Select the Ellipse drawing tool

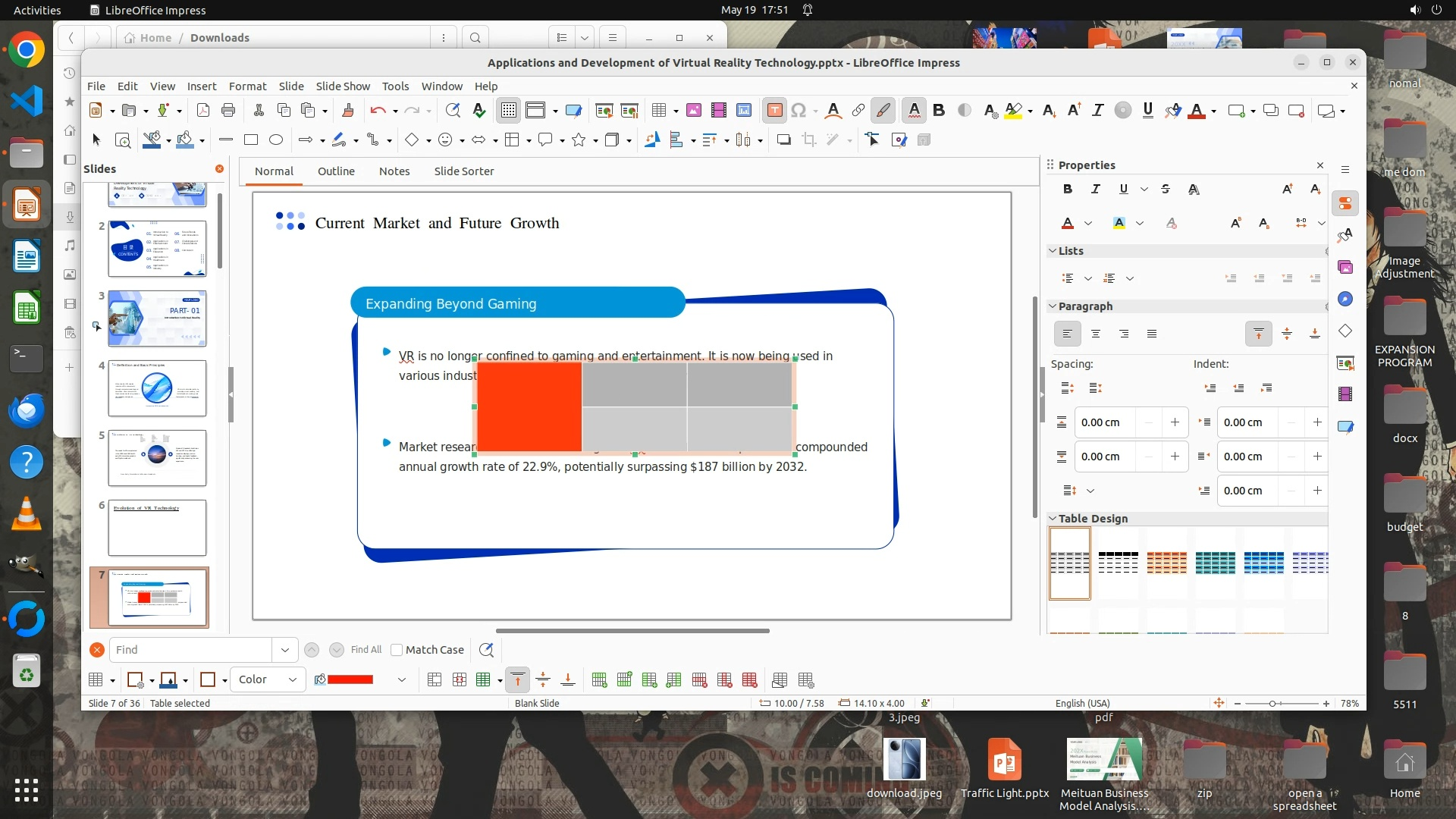click(x=276, y=140)
